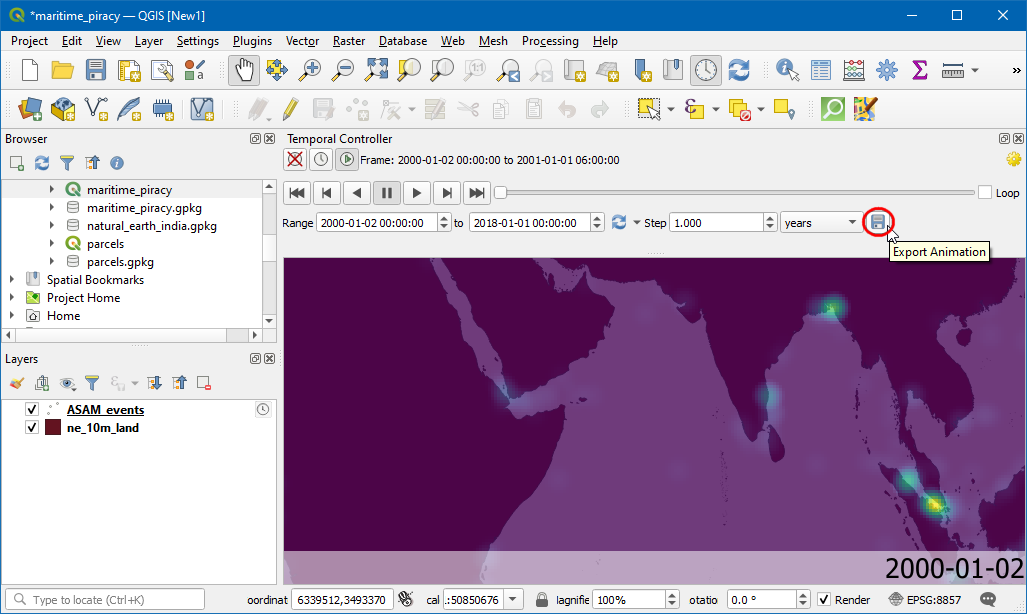Toggle the Render checkbox
Viewport: 1027px width, 614px height.
point(824,600)
